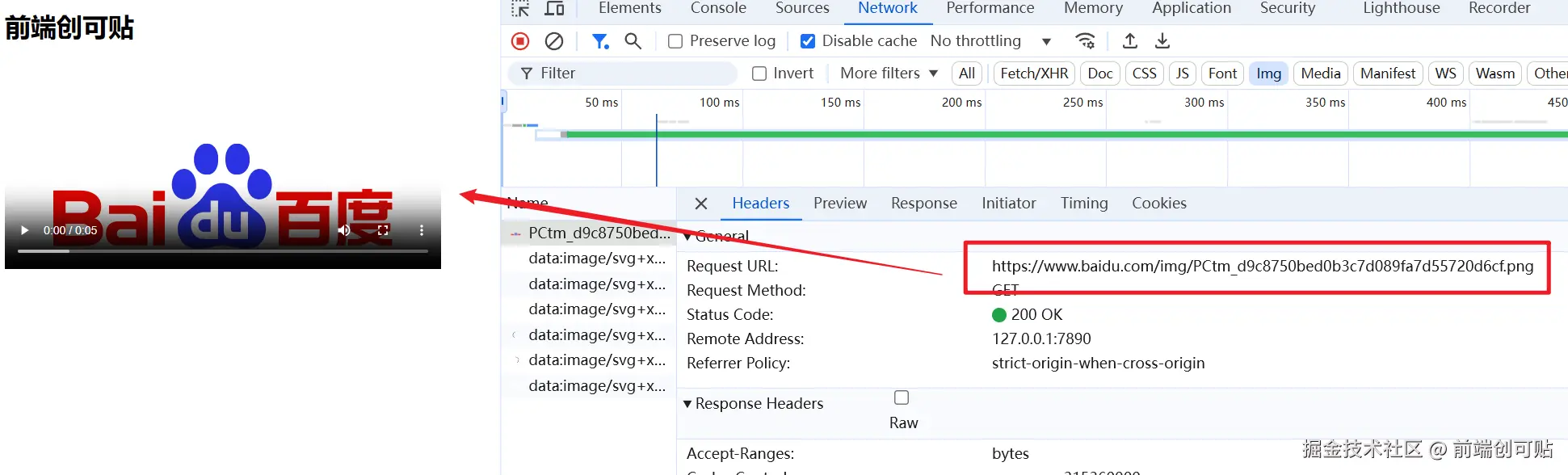The width and height of the screenshot is (1568, 475).
Task: Show the Preview detail tab
Action: [840, 204]
